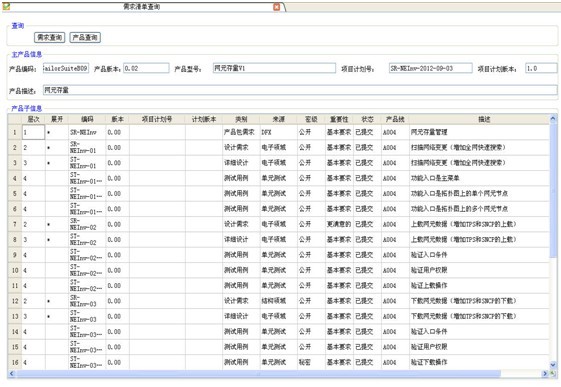Click the 项目计划号 column header

pyautogui.click(x=157, y=119)
